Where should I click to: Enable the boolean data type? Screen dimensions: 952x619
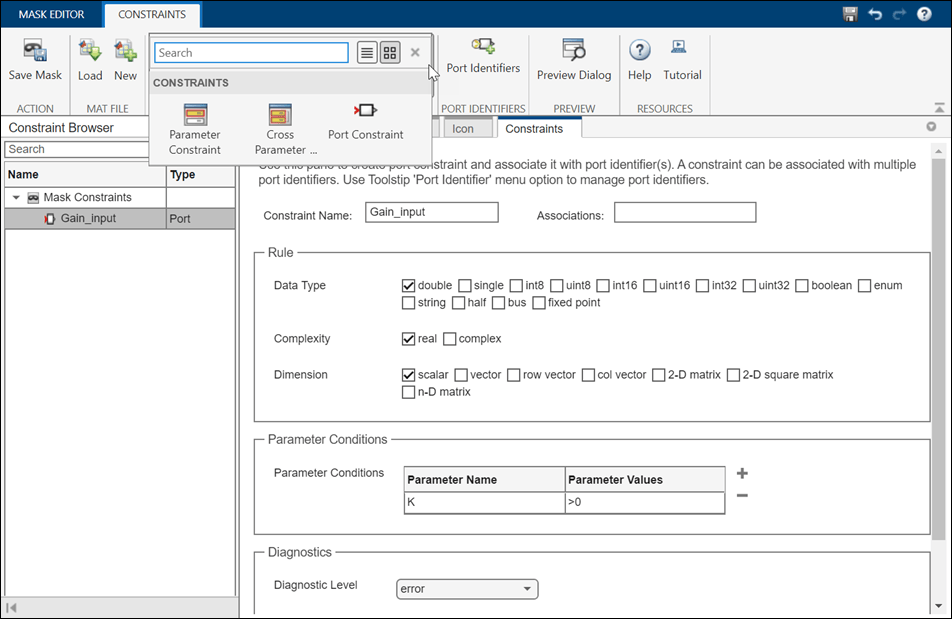point(801,286)
